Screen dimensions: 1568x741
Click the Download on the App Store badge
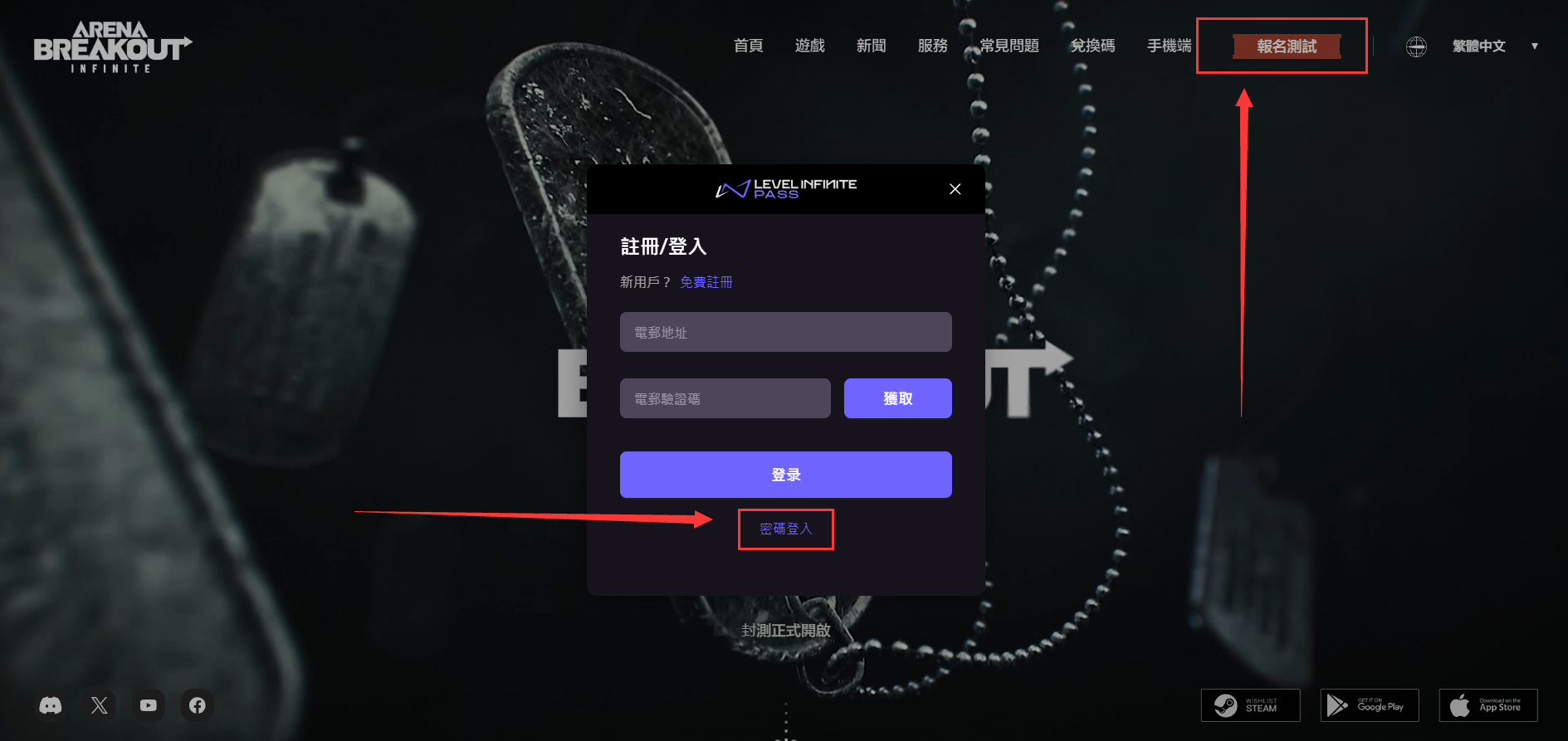click(x=1488, y=705)
